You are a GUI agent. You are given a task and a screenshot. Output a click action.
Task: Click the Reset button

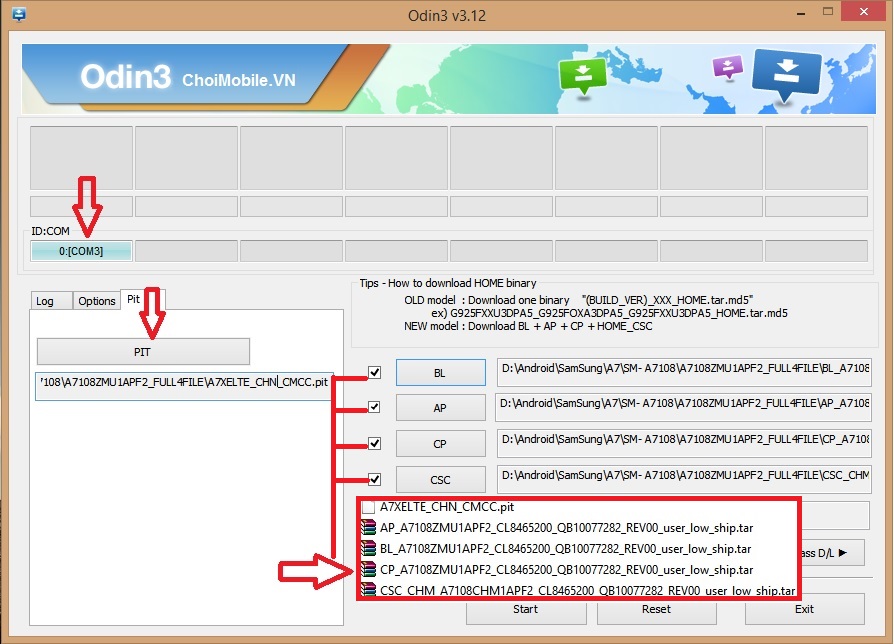coord(656,609)
